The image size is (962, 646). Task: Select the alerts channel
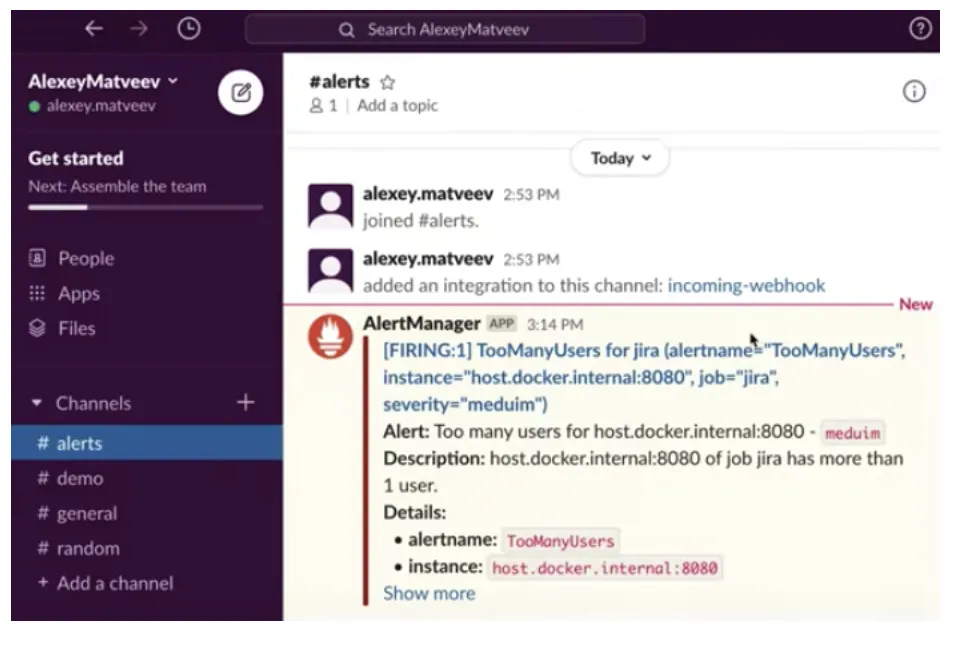pyautogui.click(x=147, y=443)
